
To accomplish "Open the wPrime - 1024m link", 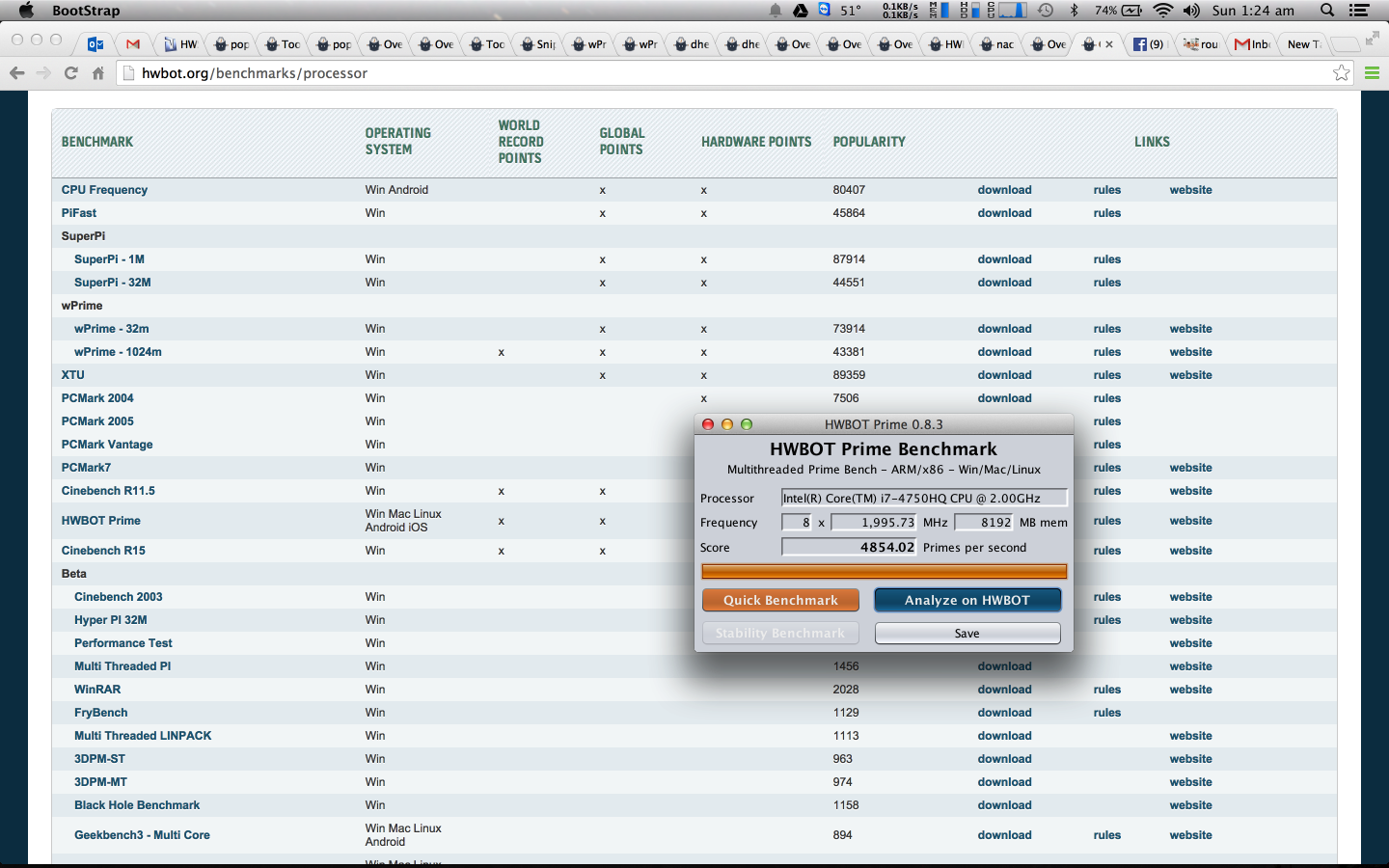I will (118, 352).
